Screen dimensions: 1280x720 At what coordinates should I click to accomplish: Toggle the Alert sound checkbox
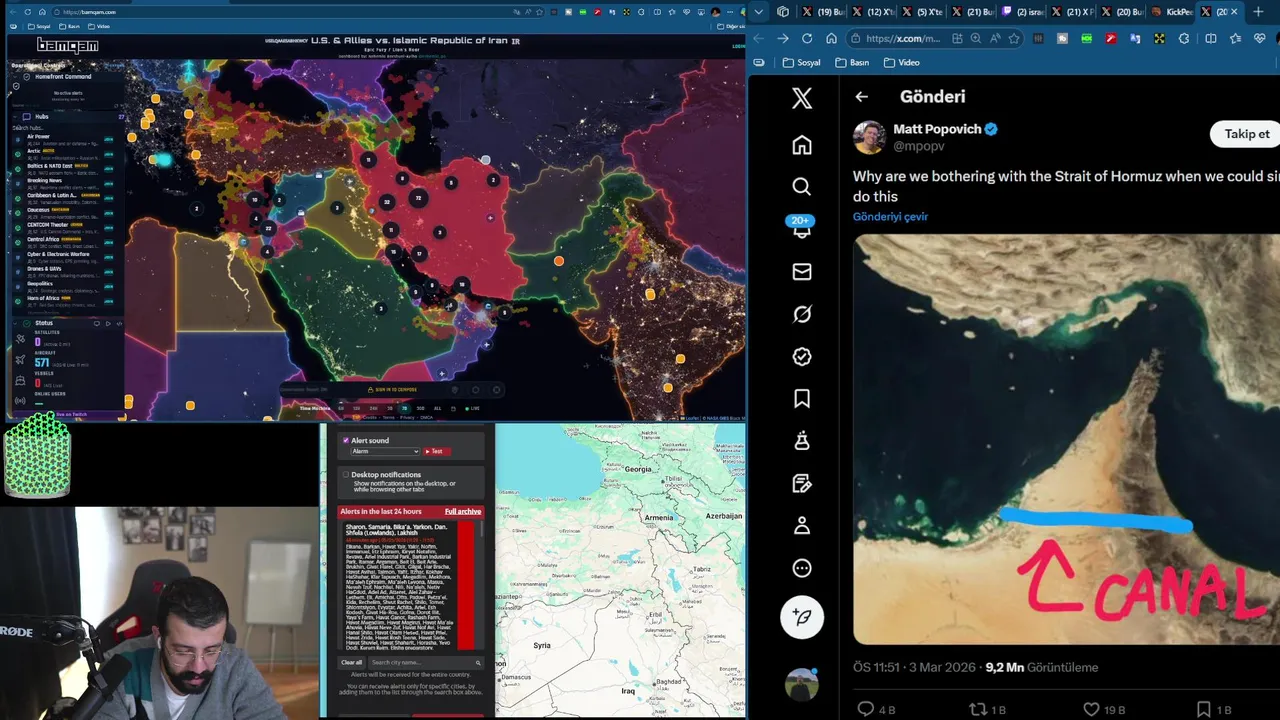click(346, 440)
